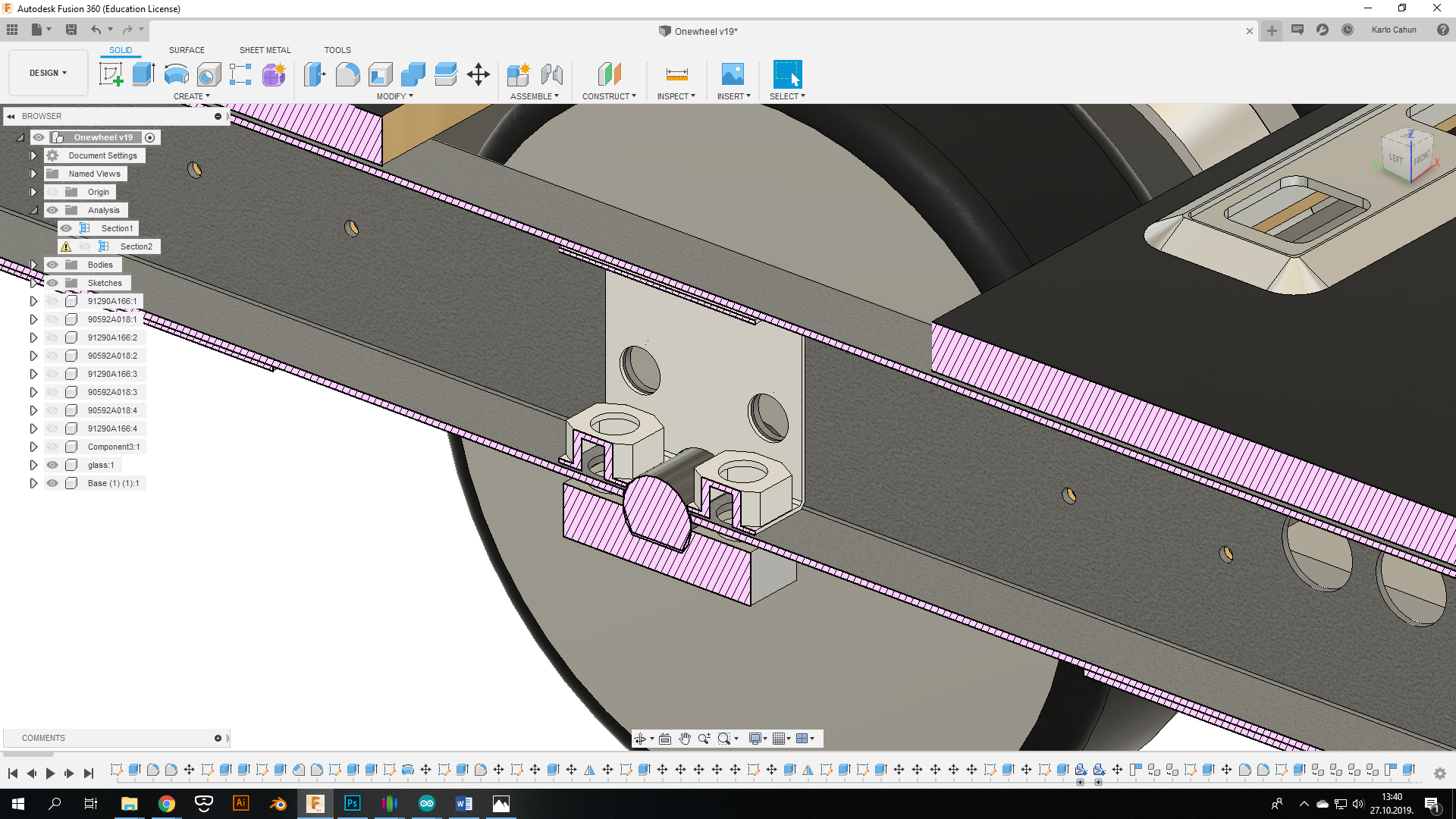Select the Fillet tool
This screenshot has width=1456, height=819.
coord(347,74)
